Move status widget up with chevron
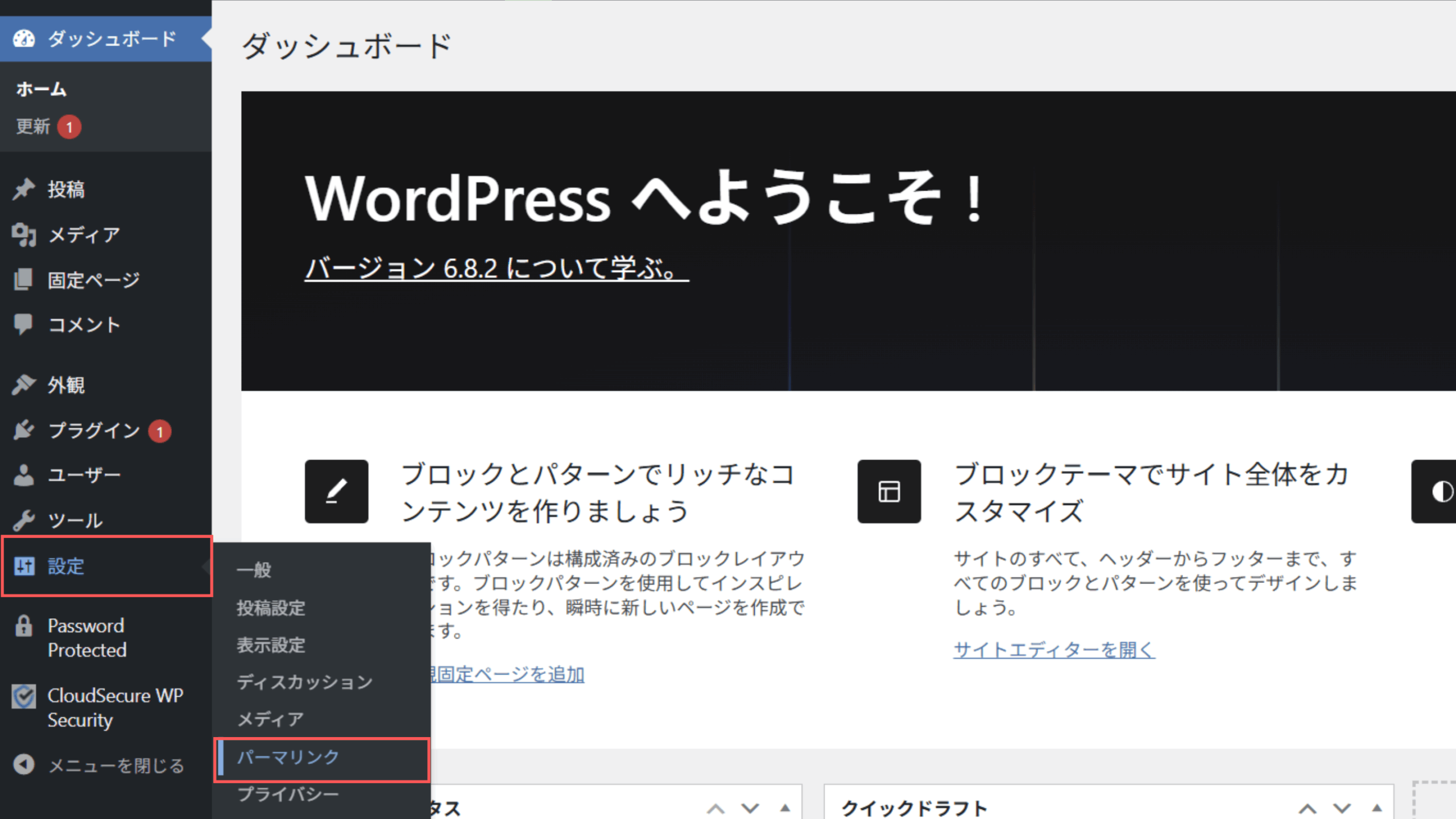The image size is (1456, 819). point(715,808)
